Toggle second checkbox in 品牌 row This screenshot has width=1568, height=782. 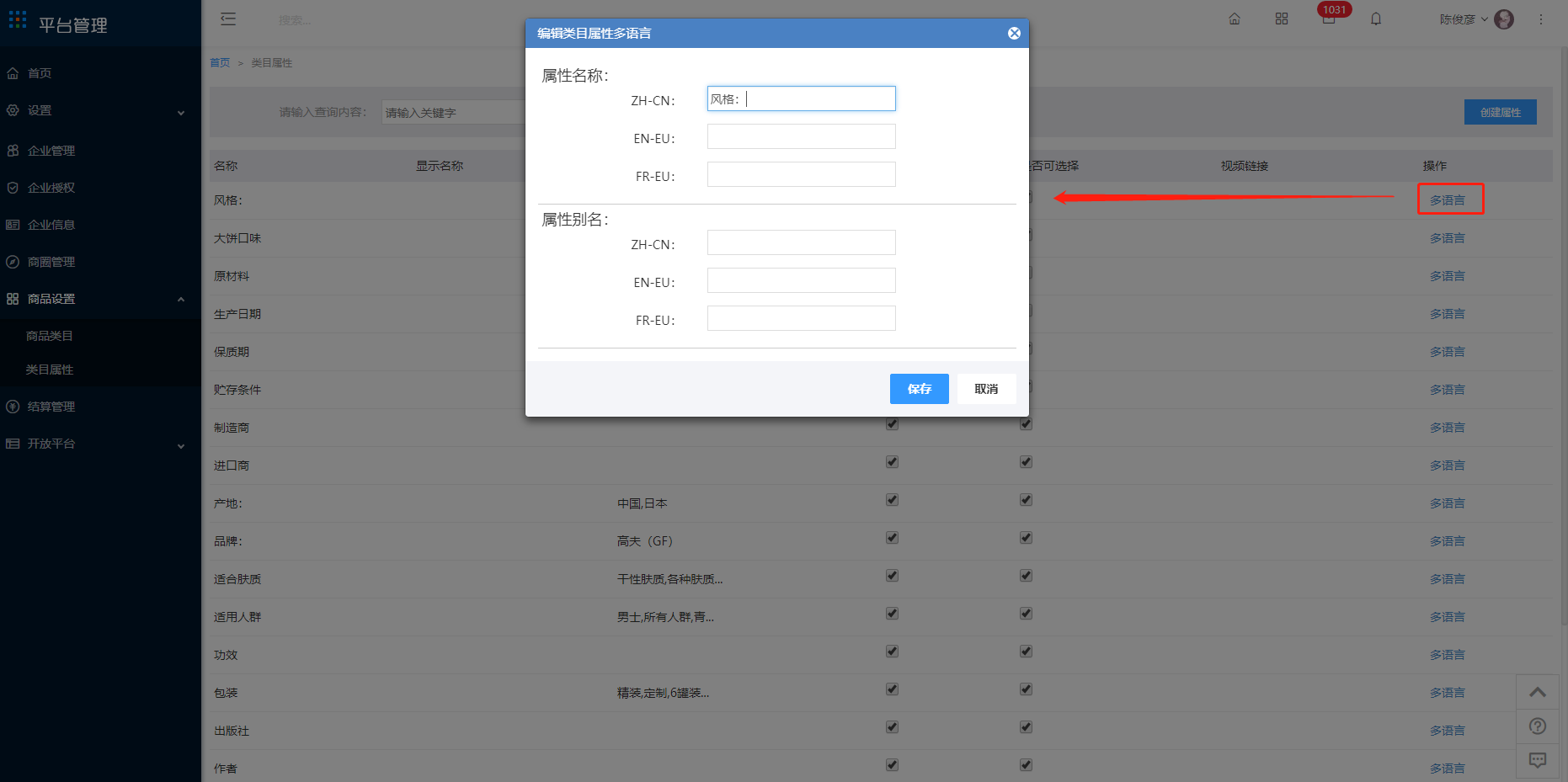[1026, 538]
